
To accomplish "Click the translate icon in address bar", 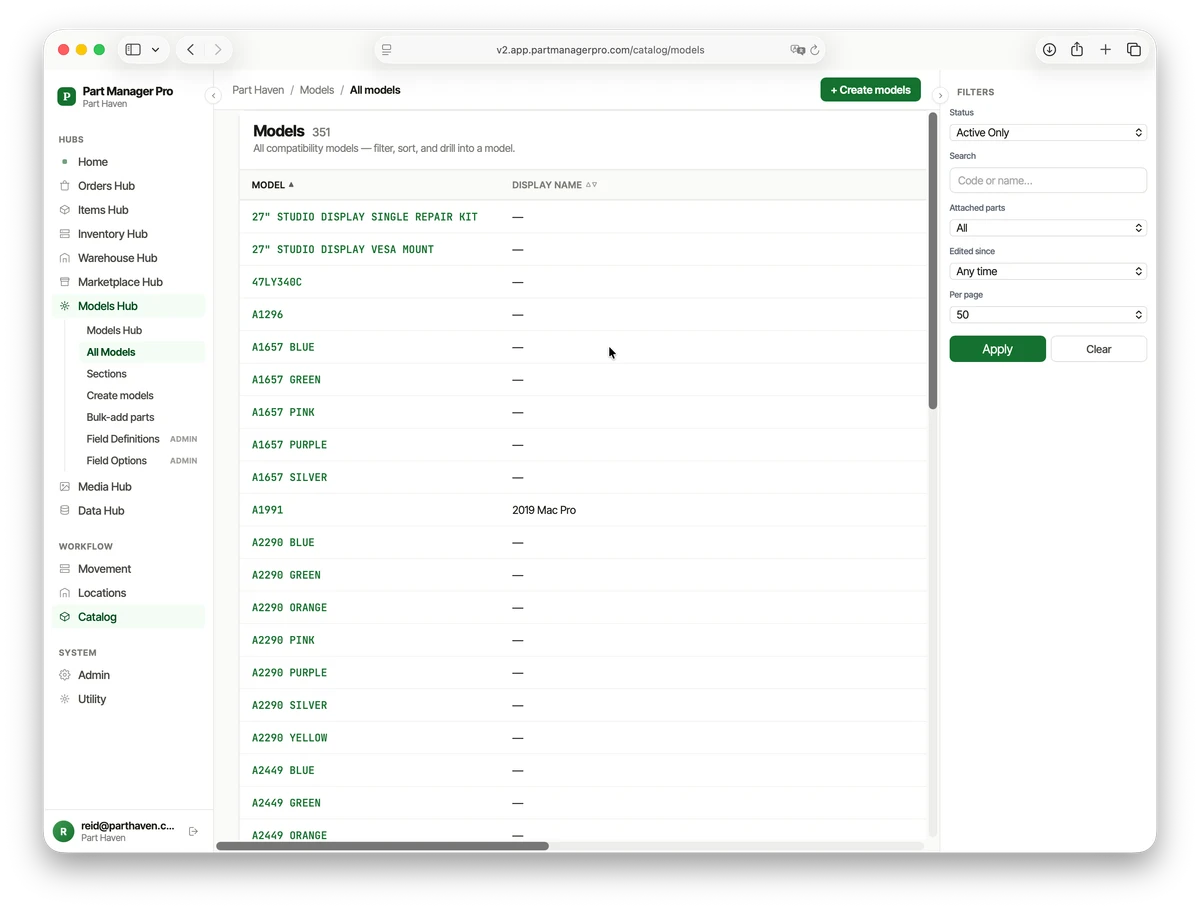I will [x=797, y=50].
